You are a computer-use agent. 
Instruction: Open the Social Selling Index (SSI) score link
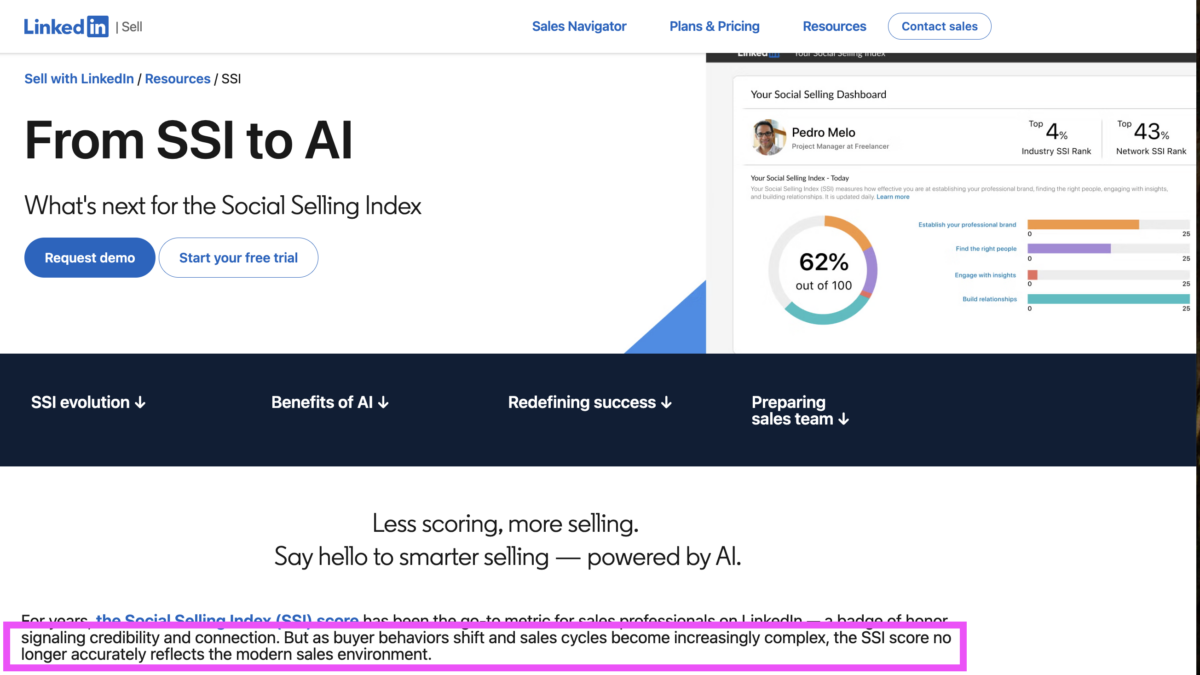tap(227, 620)
